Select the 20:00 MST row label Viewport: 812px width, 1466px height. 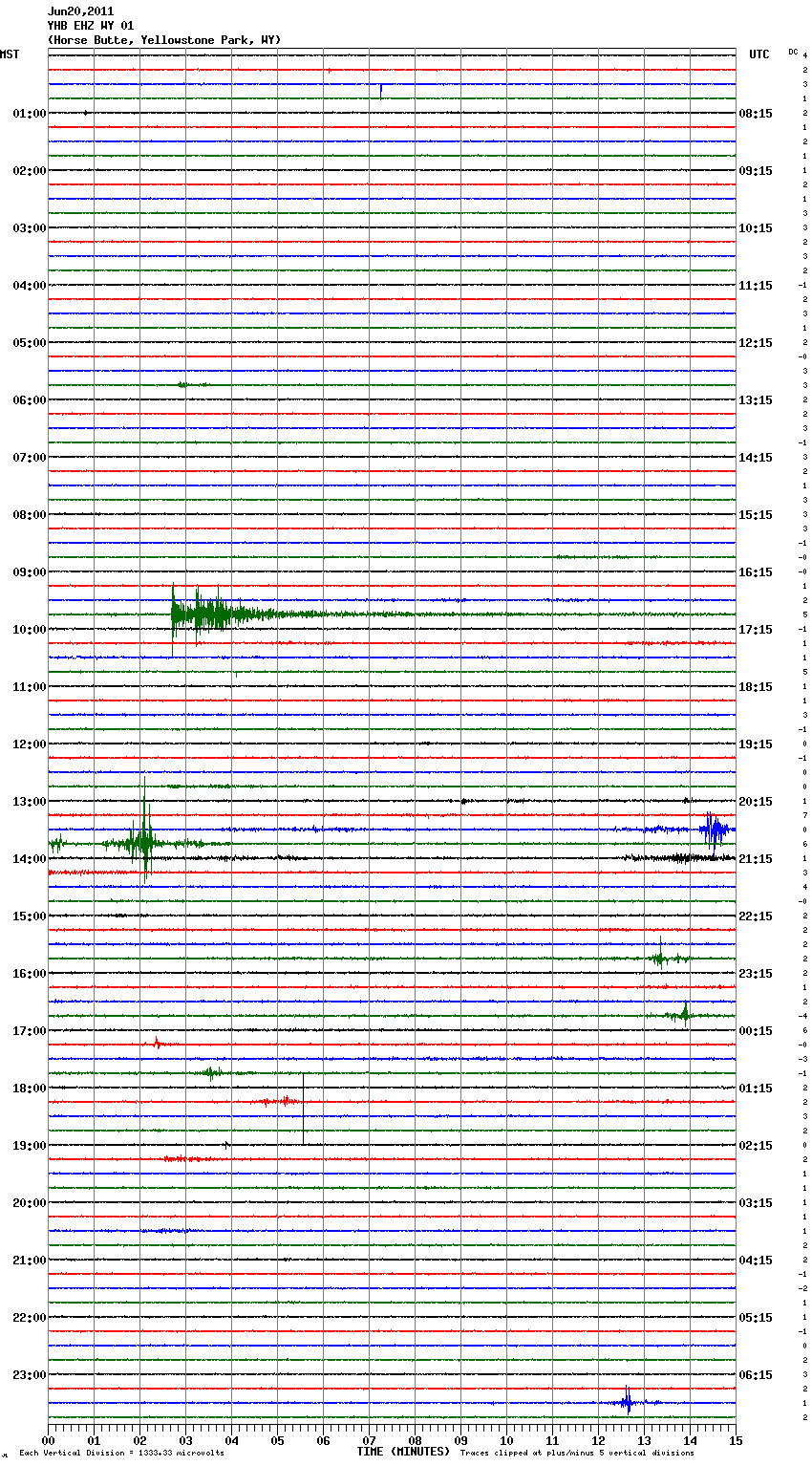click(30, 1203)
